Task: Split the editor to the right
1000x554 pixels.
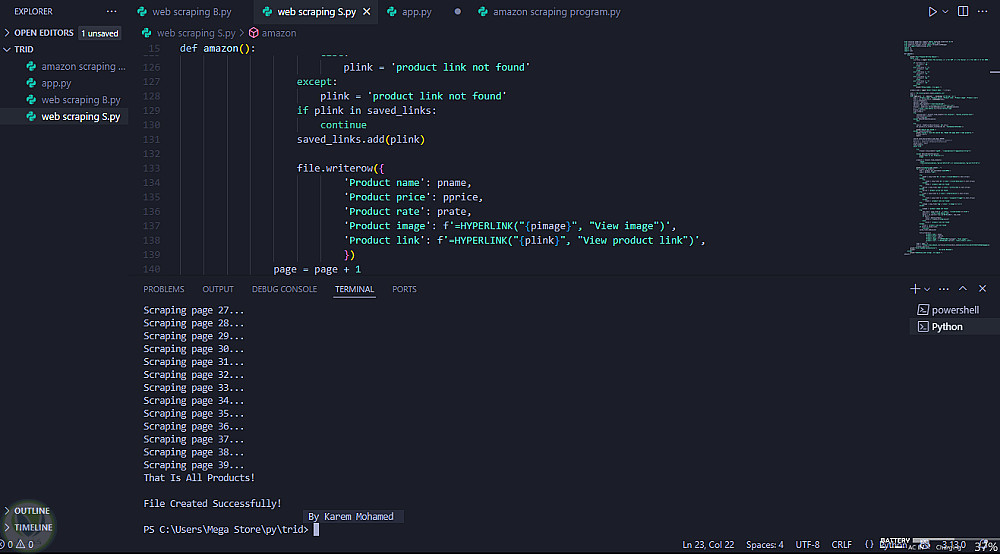Action: [963, 11]
